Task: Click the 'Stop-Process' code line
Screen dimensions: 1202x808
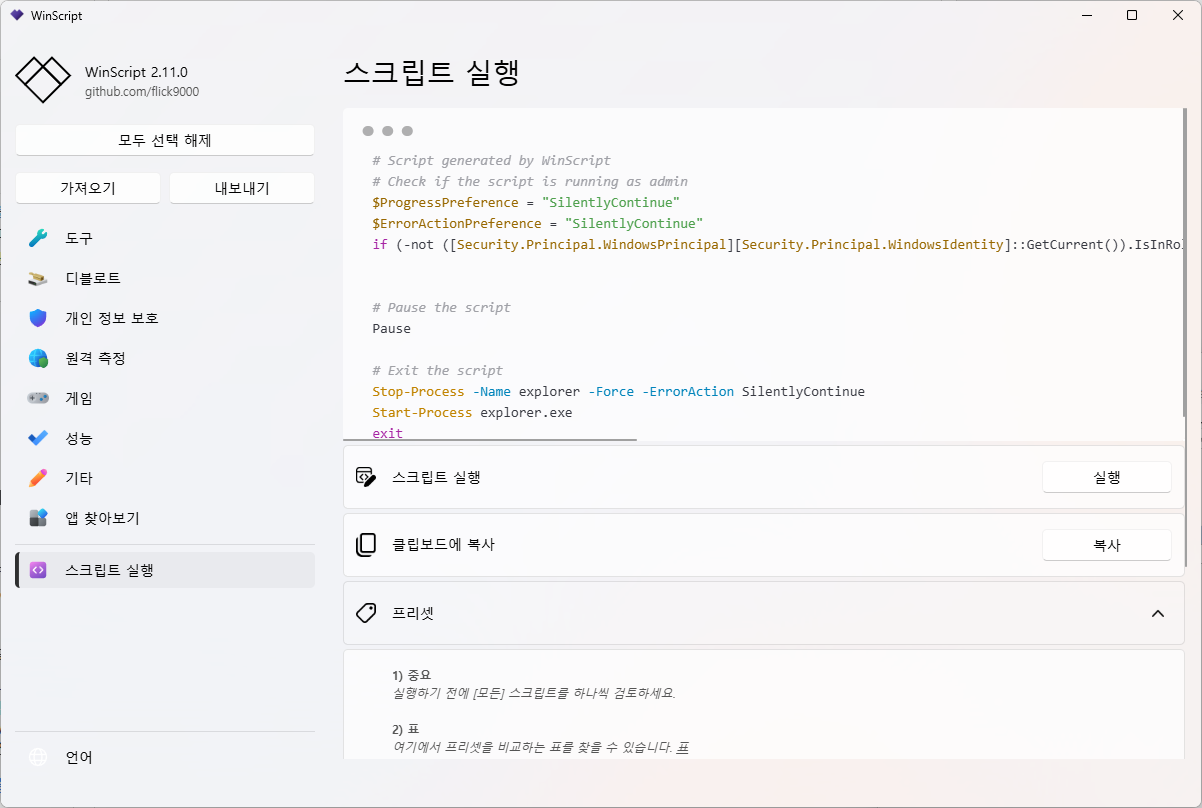Action: (618, 391)
